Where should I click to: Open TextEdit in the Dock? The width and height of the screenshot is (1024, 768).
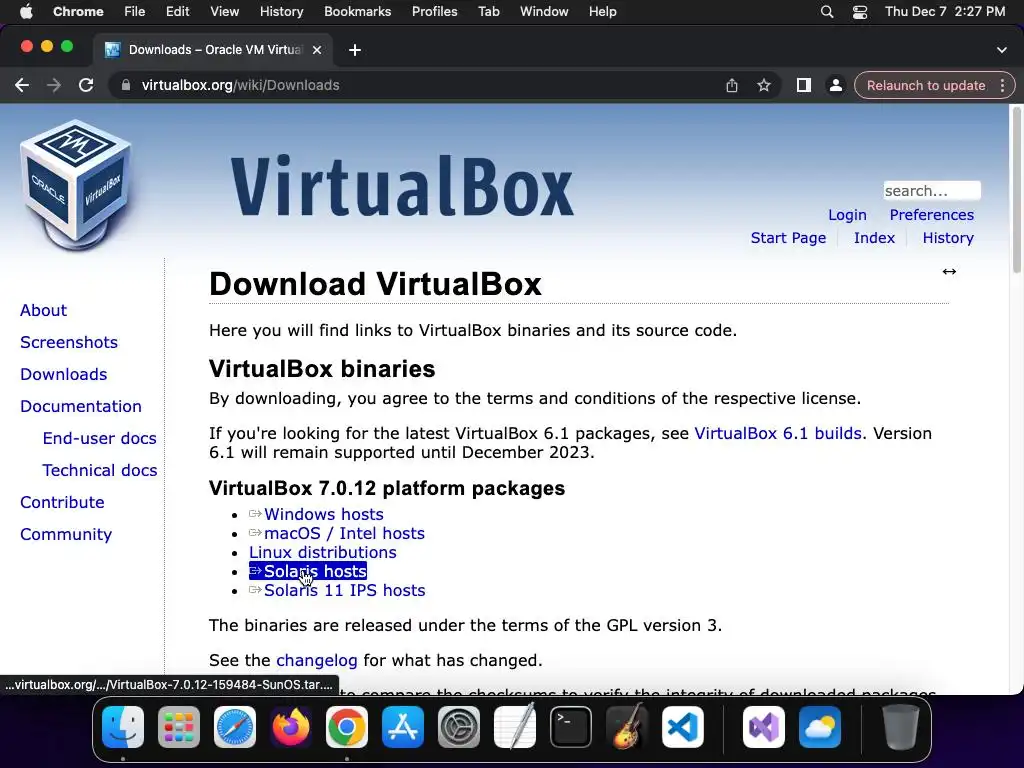(515, 727)
